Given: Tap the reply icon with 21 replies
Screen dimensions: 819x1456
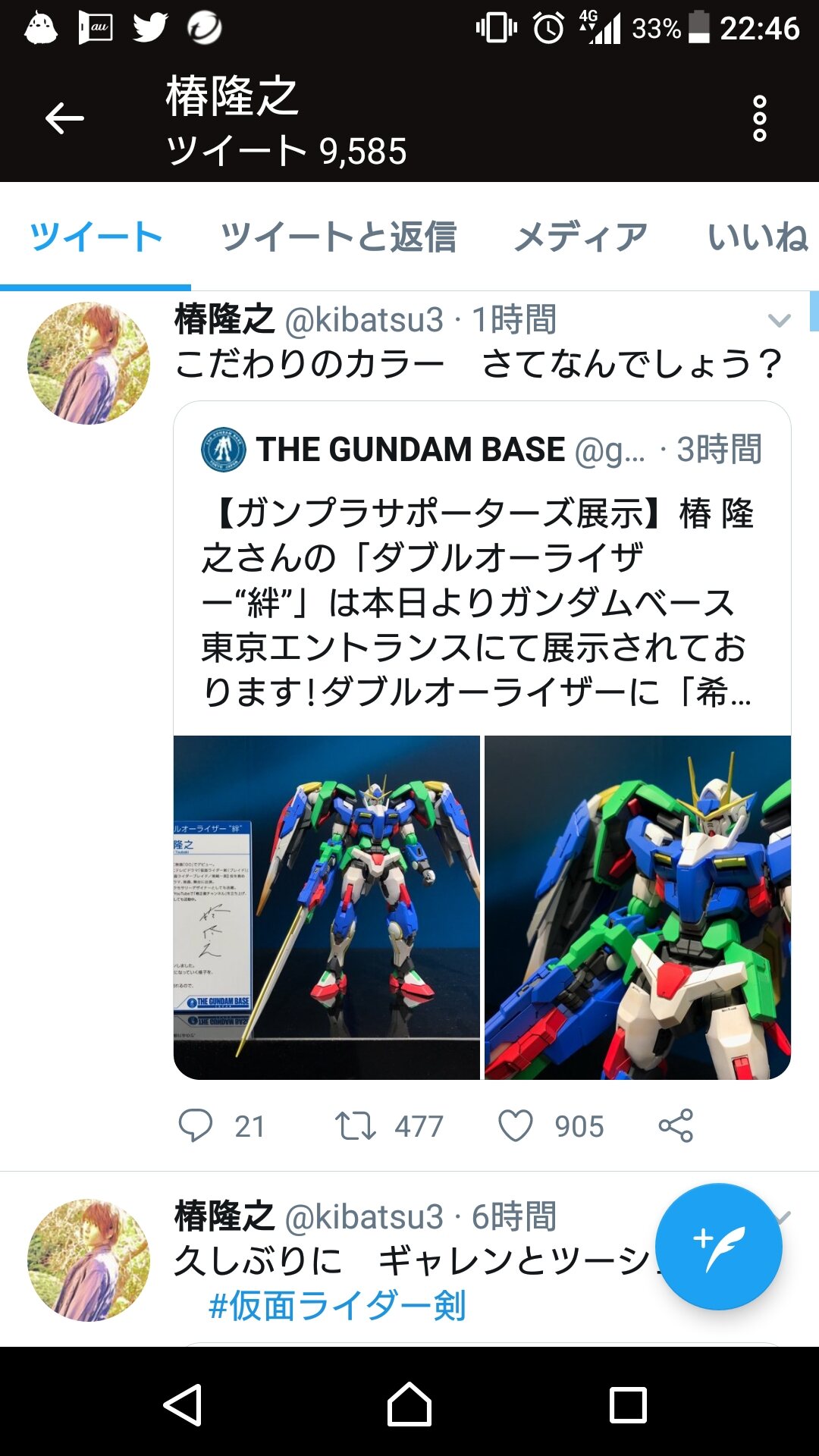Looking at the screenshot, I should click(x=196, y=1125).
